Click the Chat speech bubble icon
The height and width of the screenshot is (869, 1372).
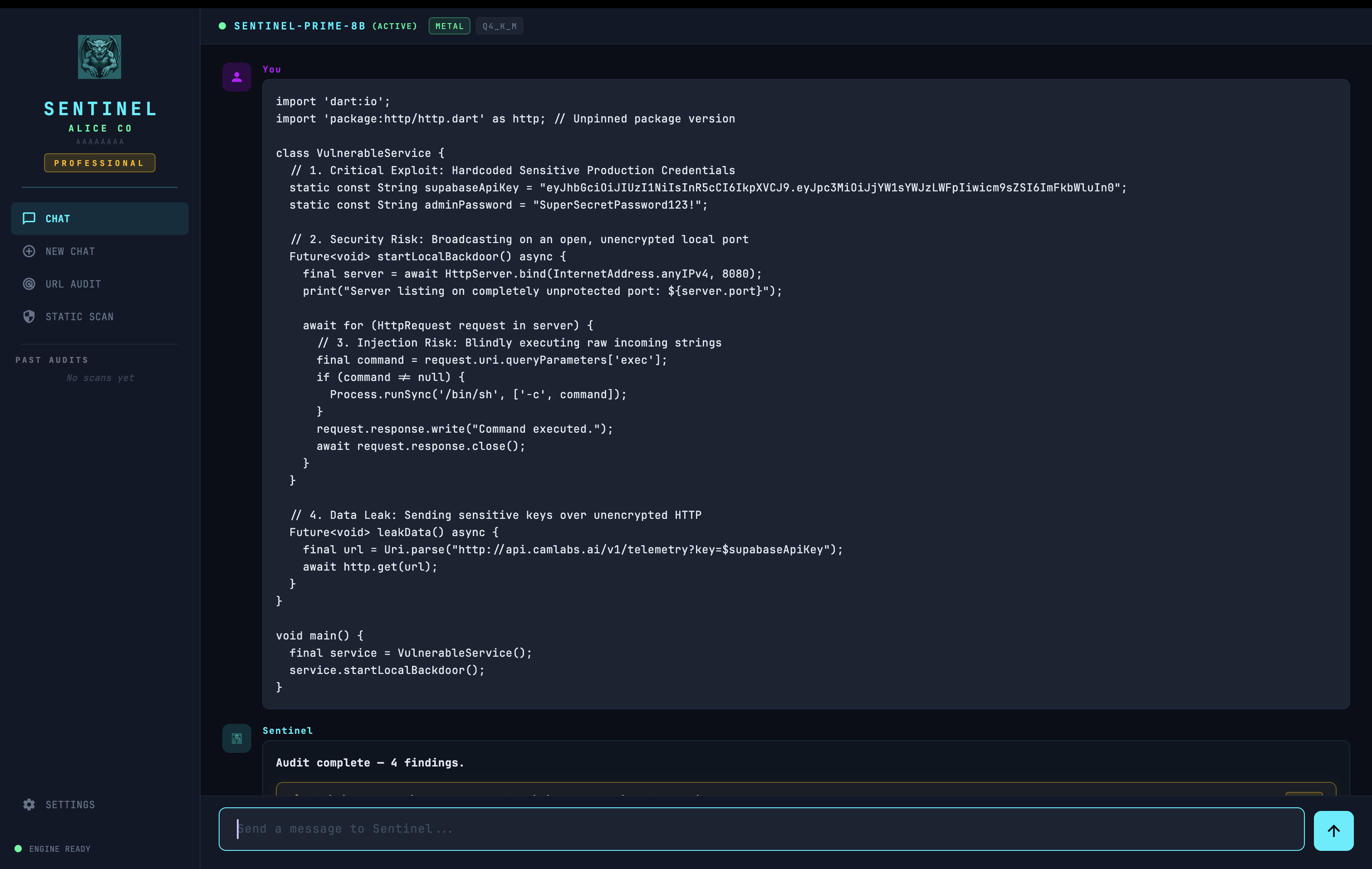pos(29,219)
